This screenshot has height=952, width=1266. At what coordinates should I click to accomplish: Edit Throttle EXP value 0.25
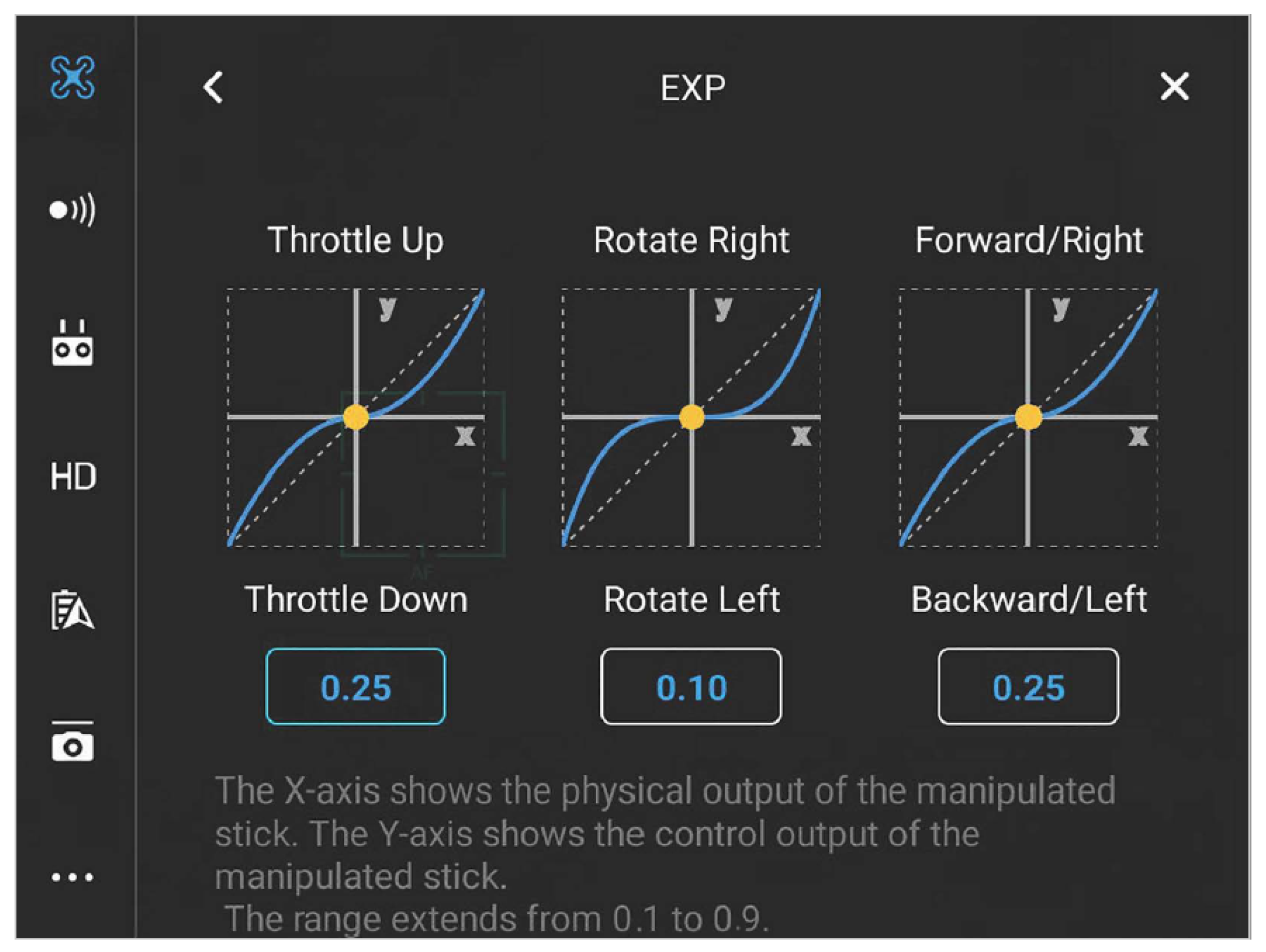coord(355,687)
